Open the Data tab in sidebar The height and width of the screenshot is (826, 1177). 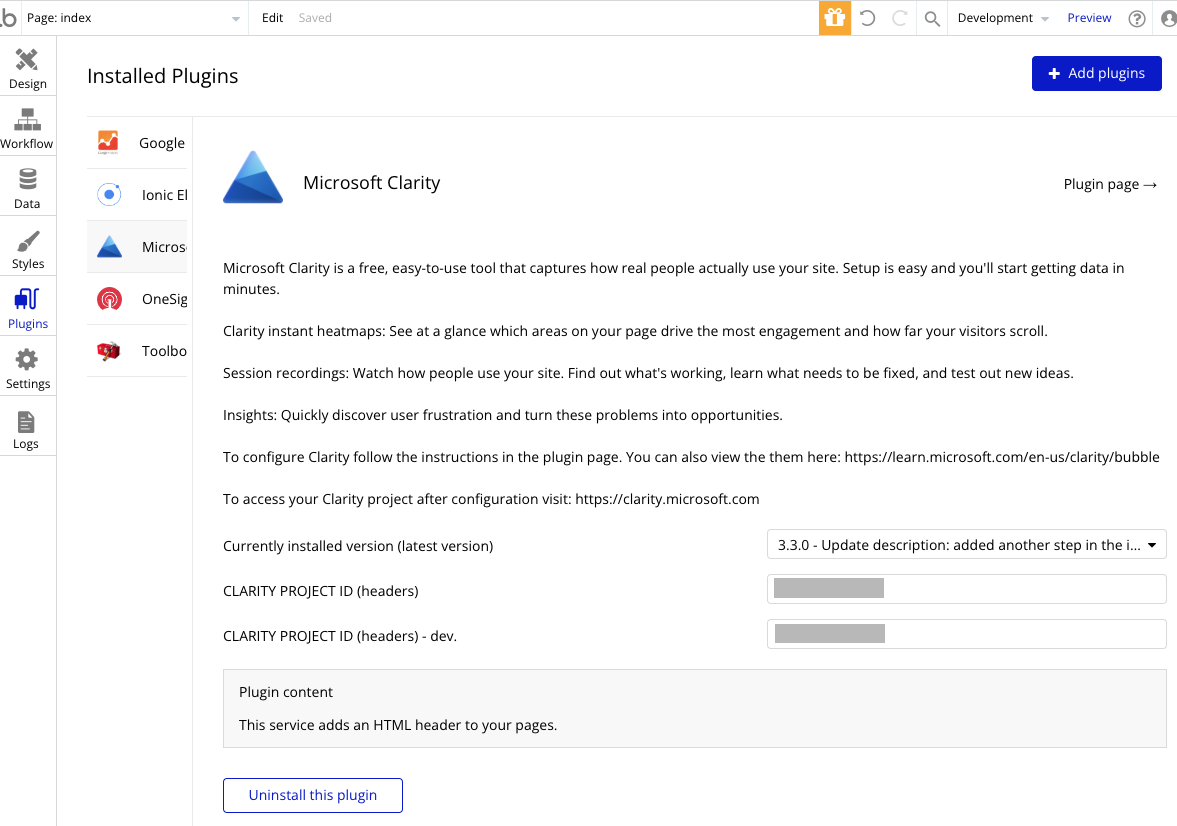coord(28,188)
